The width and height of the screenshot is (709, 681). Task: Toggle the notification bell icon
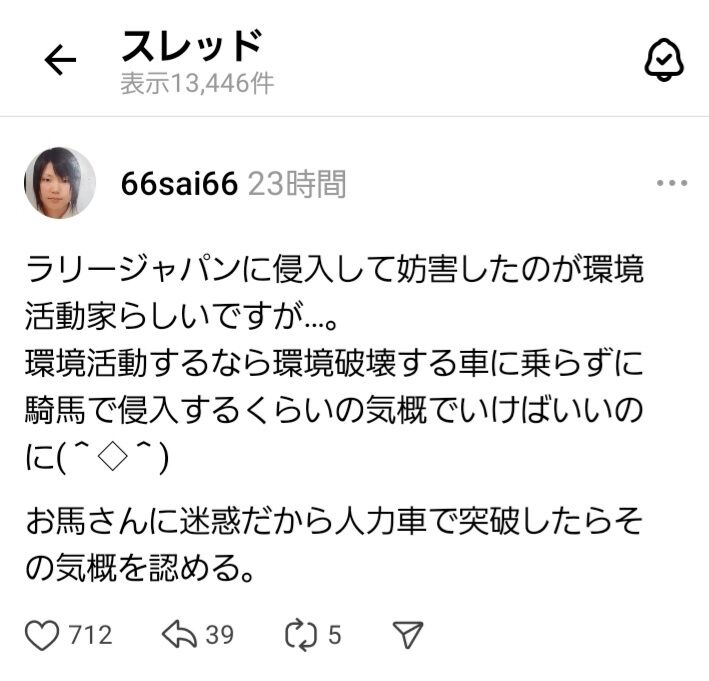(x=663, y=60)
